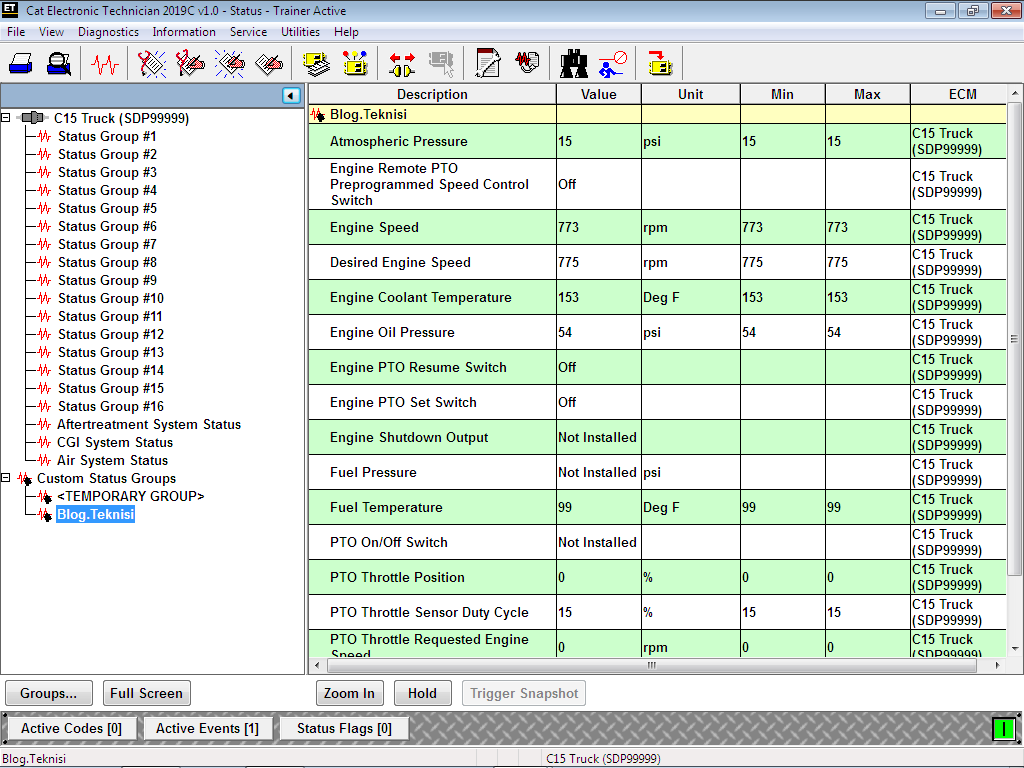Open the Diagnostics menu
The image size is (1024, 768).
pyautogui.click(x=108, y=31)
